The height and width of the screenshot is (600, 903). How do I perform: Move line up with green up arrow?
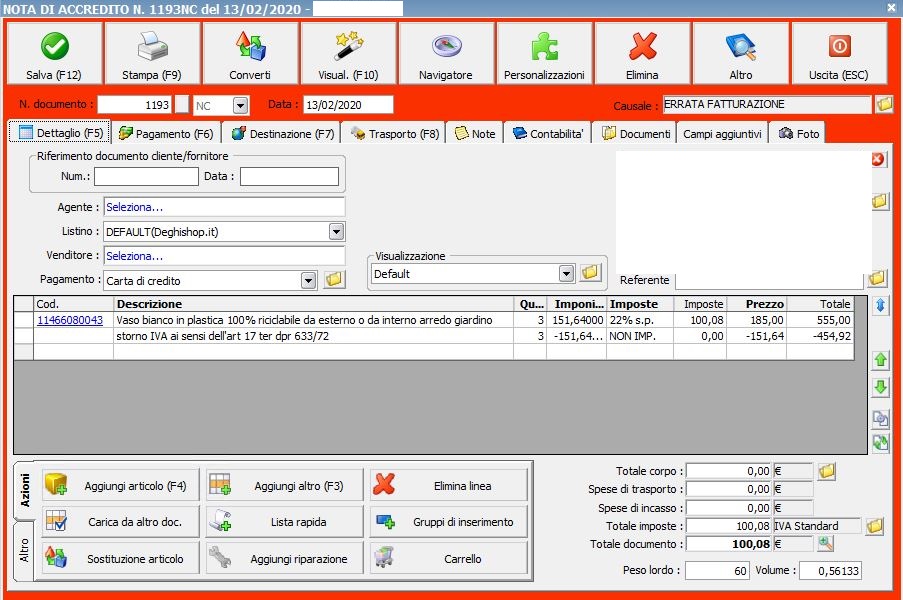[x=881, y=360]
